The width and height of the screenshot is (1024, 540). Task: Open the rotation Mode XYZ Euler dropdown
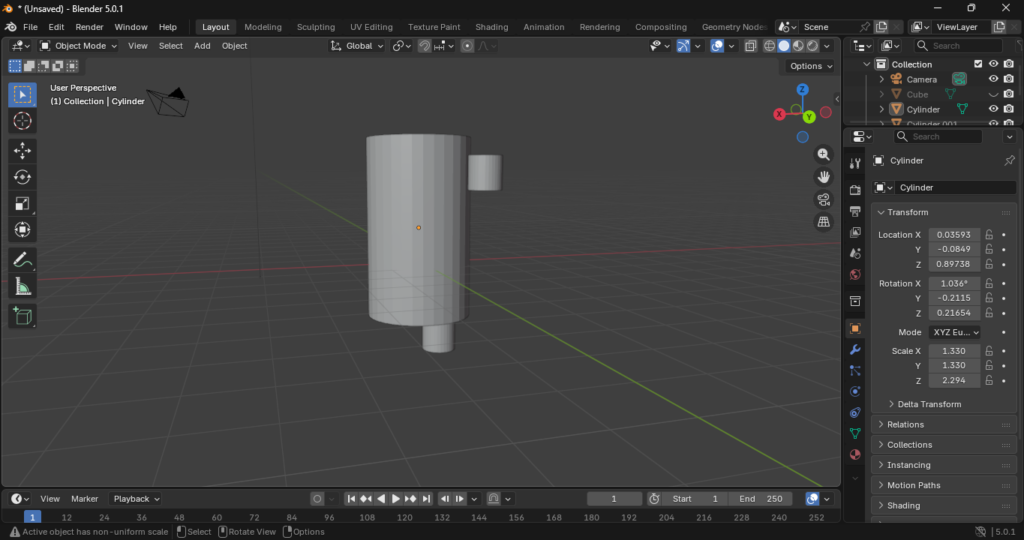click(955, 332)
